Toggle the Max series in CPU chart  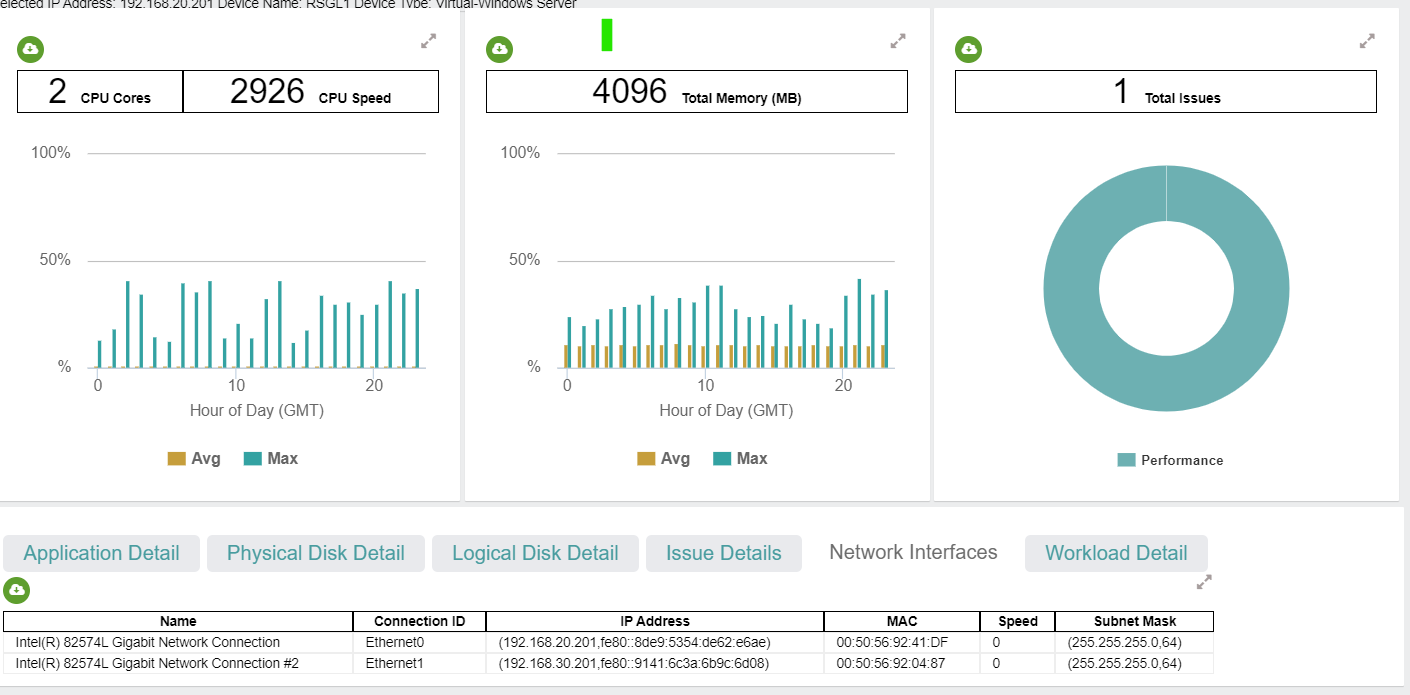click(x=271, y=459)
